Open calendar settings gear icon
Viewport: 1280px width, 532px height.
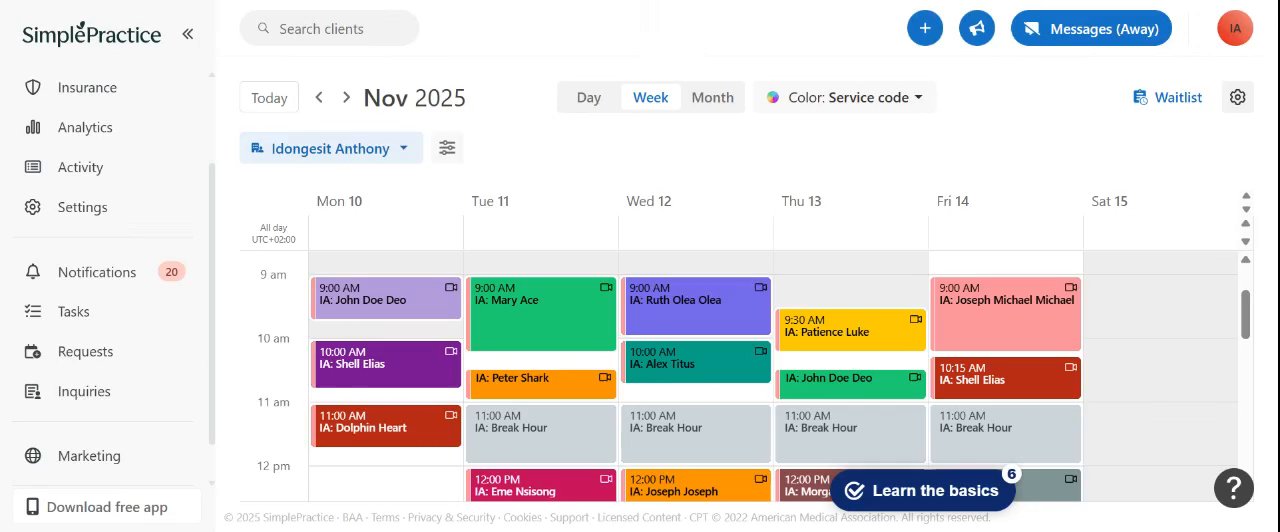click(x=1238, y=97)
